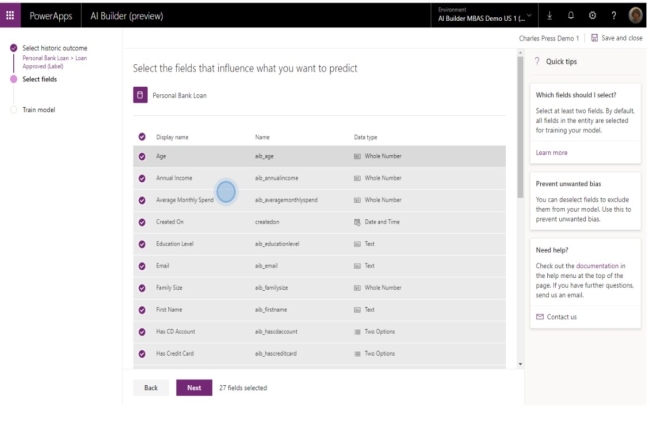The image size is (650, 433).
Task: Click the Two Options icon for Has Credit Card
Action: coord(357,354)
